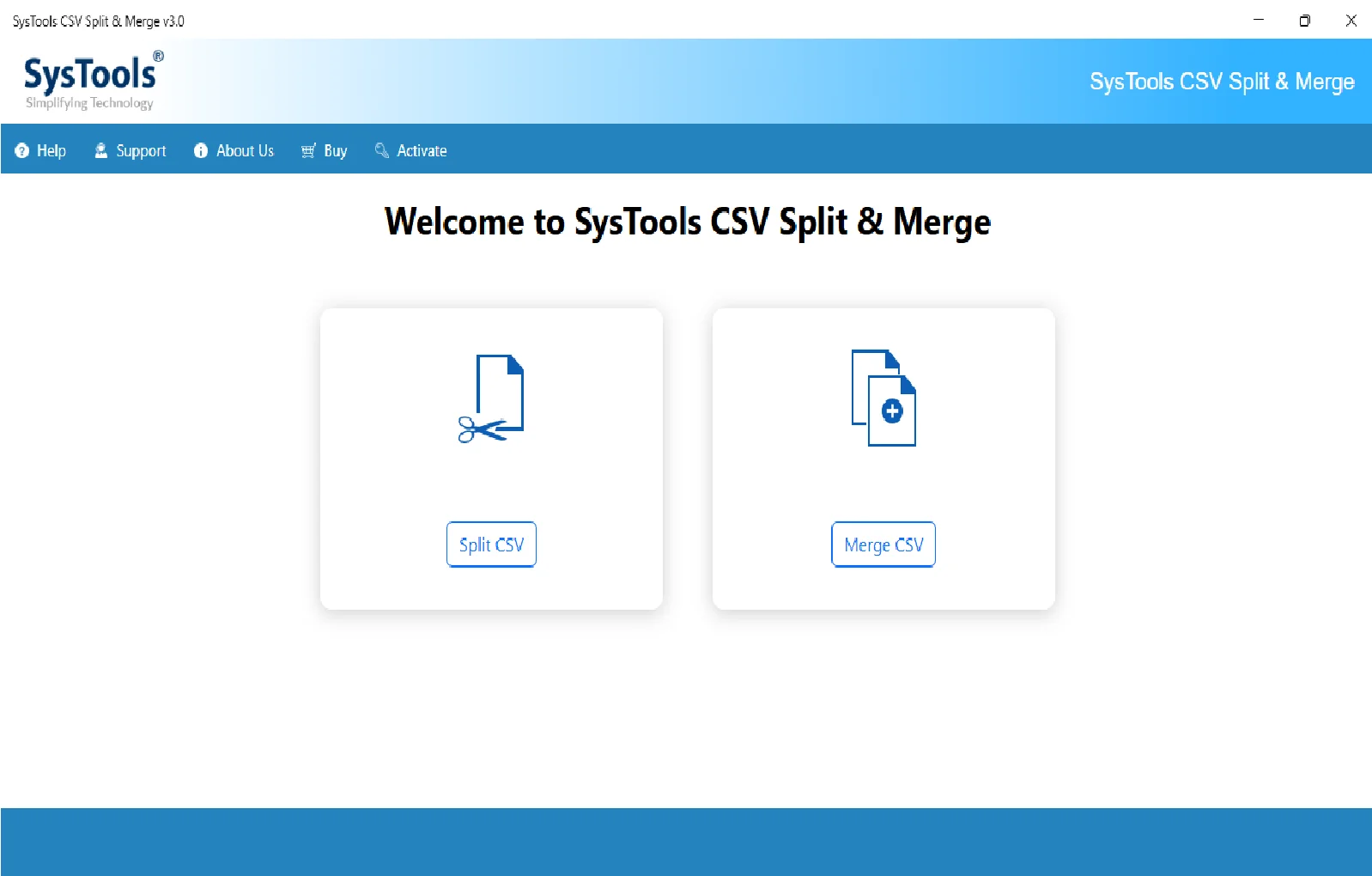This screenshot has height=876, width=1372.
Task: Close the SysTools CSV Split & Merge window
Action: pos(1351,21)
